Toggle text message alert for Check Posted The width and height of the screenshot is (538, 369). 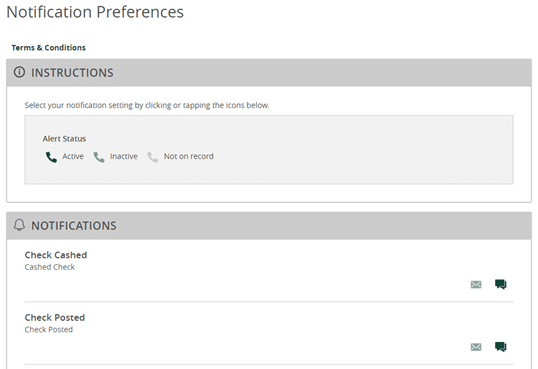pyautogui.click(x=501, y=347)
